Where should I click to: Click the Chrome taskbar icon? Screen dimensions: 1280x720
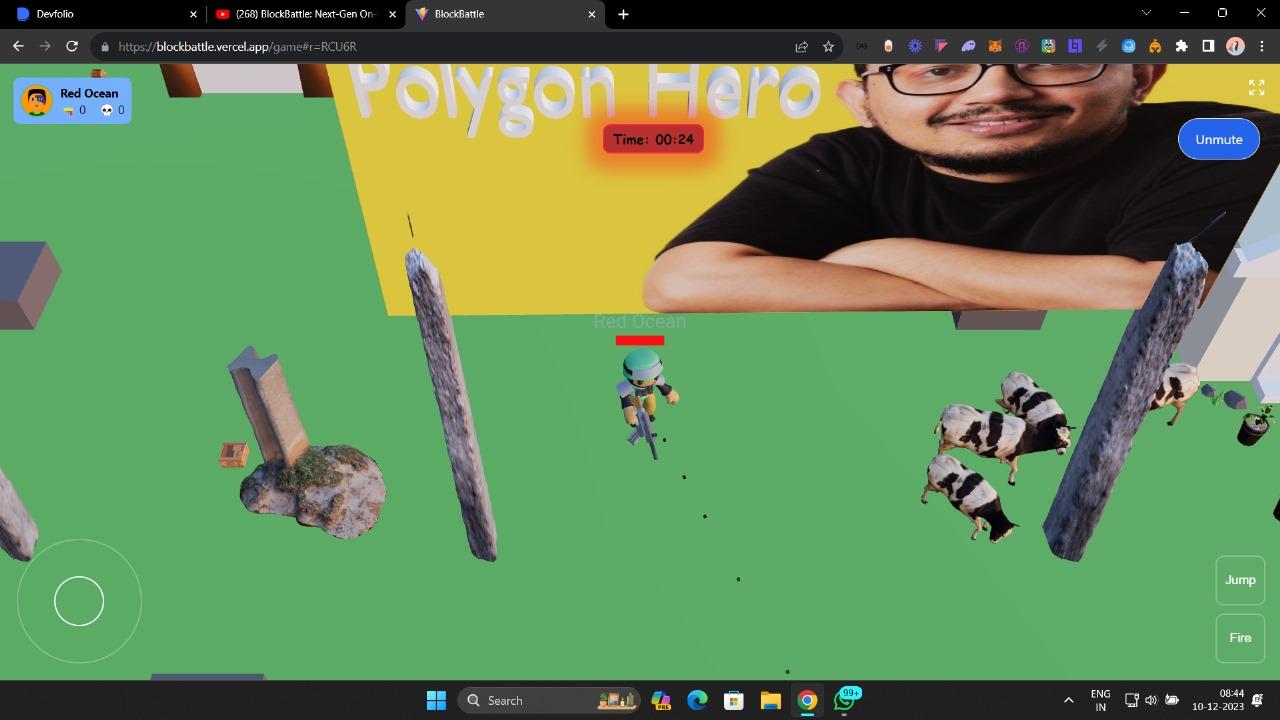click(807, 700)
